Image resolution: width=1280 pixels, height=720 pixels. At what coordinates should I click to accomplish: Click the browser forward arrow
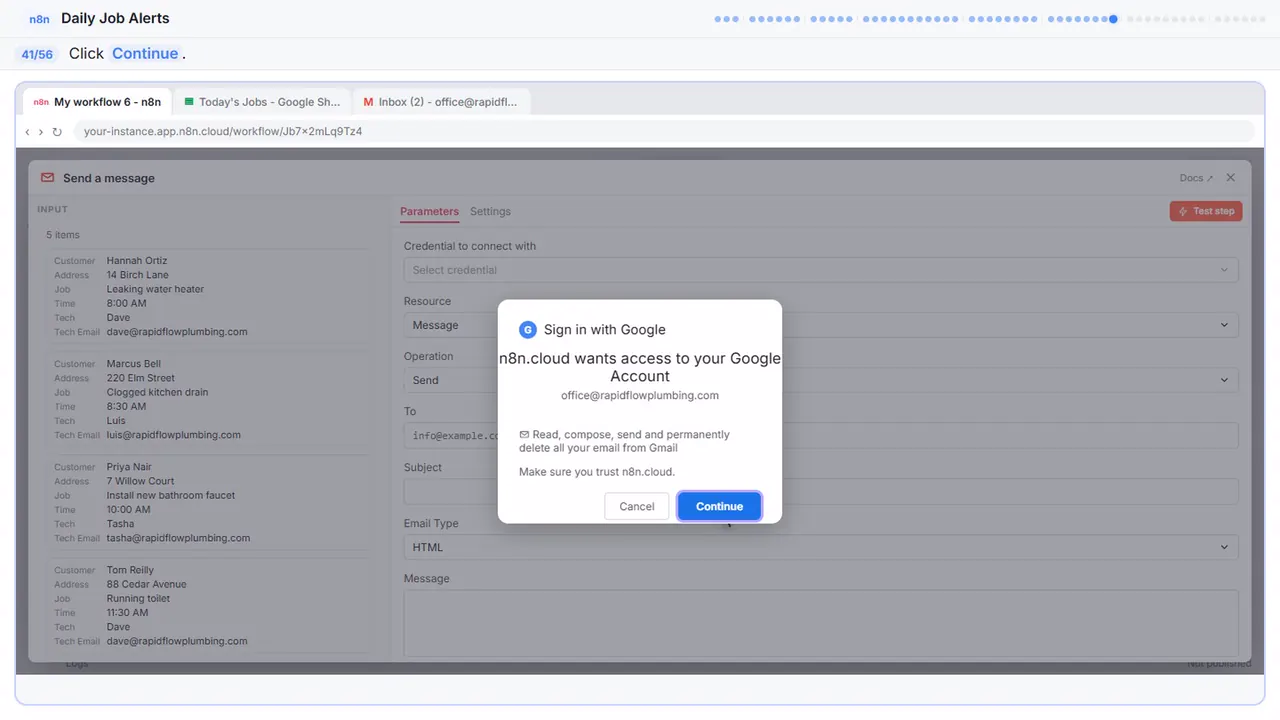coord(41,131)
